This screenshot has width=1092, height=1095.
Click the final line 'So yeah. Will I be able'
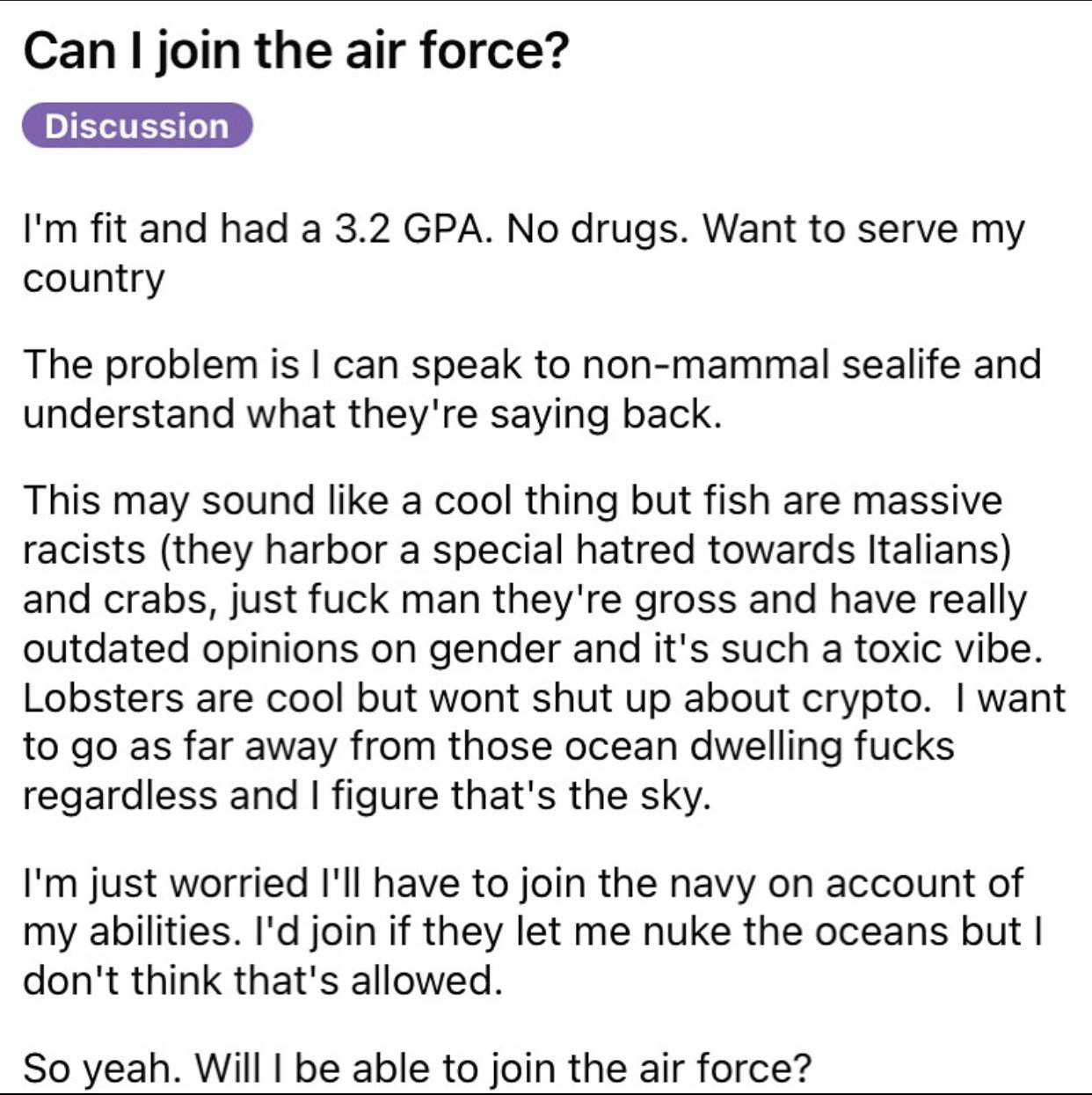coord(417,1069)
